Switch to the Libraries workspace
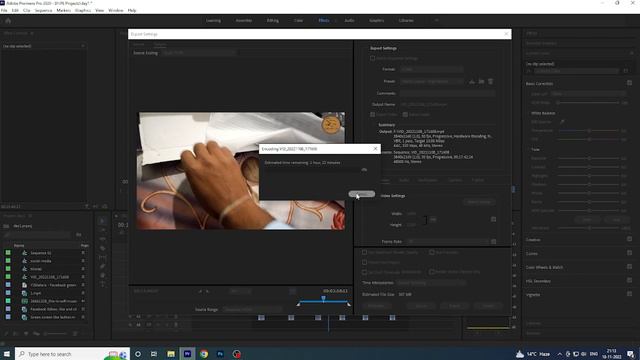Screen dimensions: 640x360 click(x=406, y=20)
